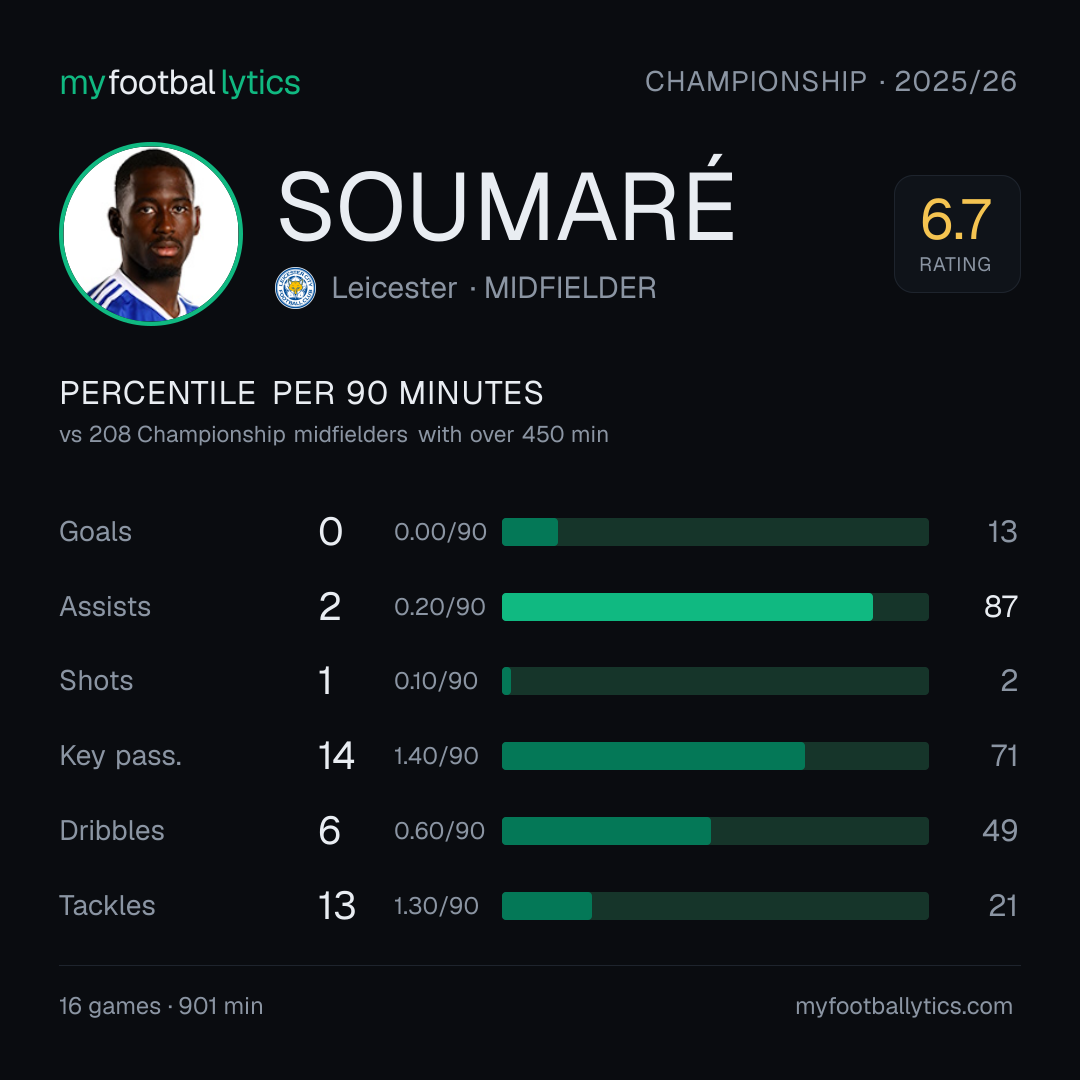Select the Leicester team name text
The width and height of the screenshot is (1080, 1080).
pyautogui.click(x=394, y=288)
